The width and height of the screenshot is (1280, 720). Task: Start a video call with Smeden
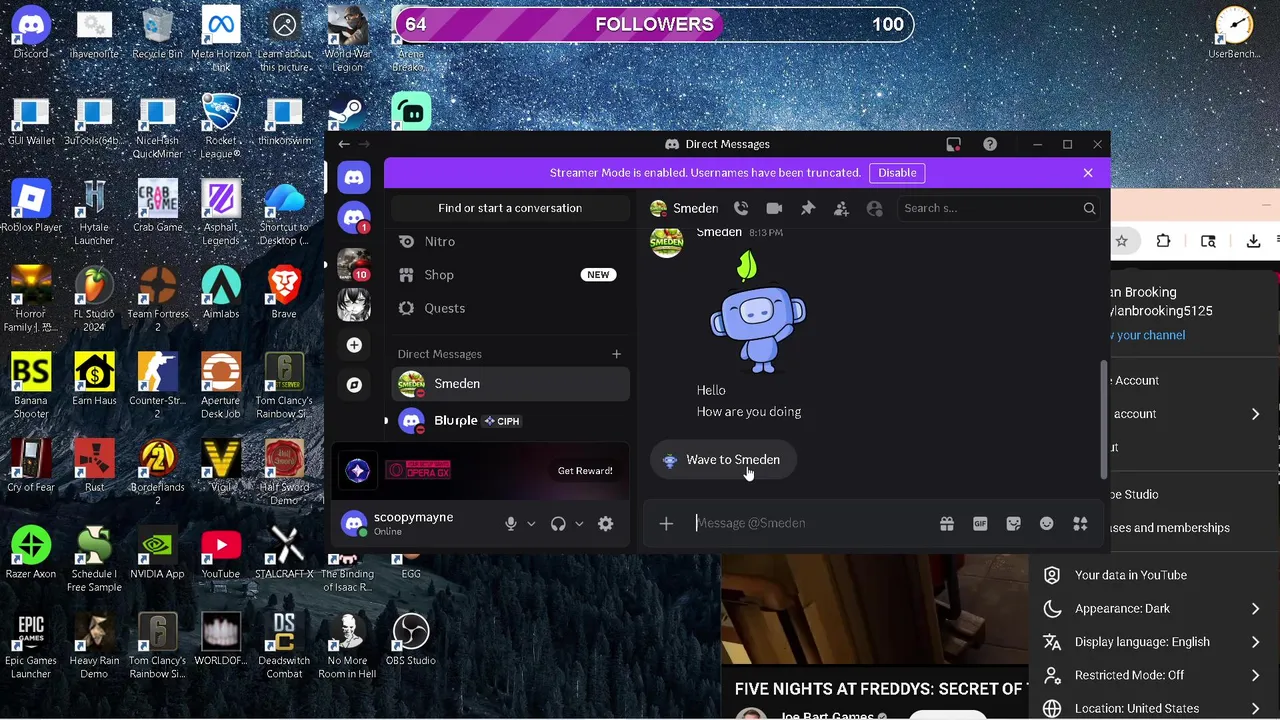coord(774,208)
